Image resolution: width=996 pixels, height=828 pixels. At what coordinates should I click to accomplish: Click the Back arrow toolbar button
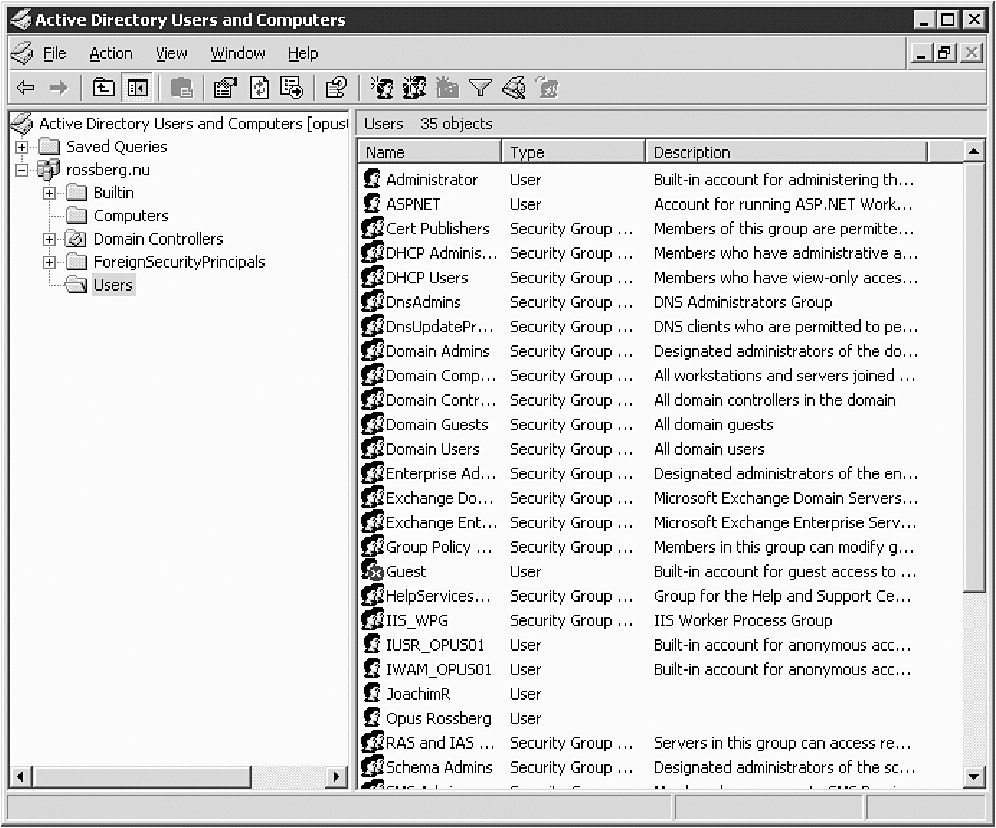click(x=26, y=88)
